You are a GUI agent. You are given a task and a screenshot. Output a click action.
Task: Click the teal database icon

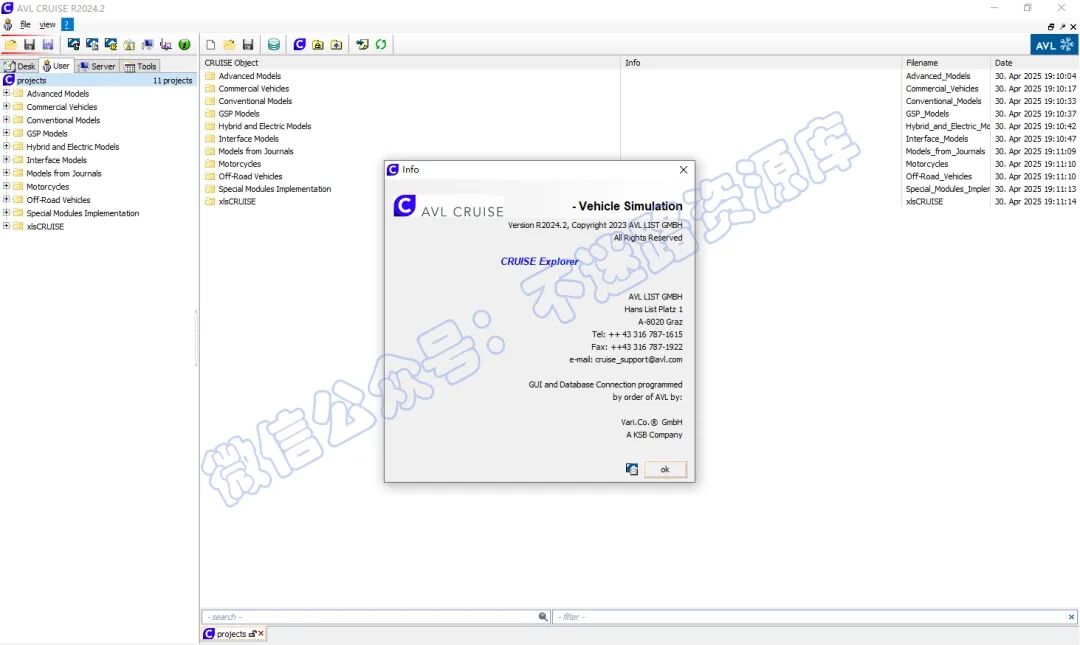(273, 44)
